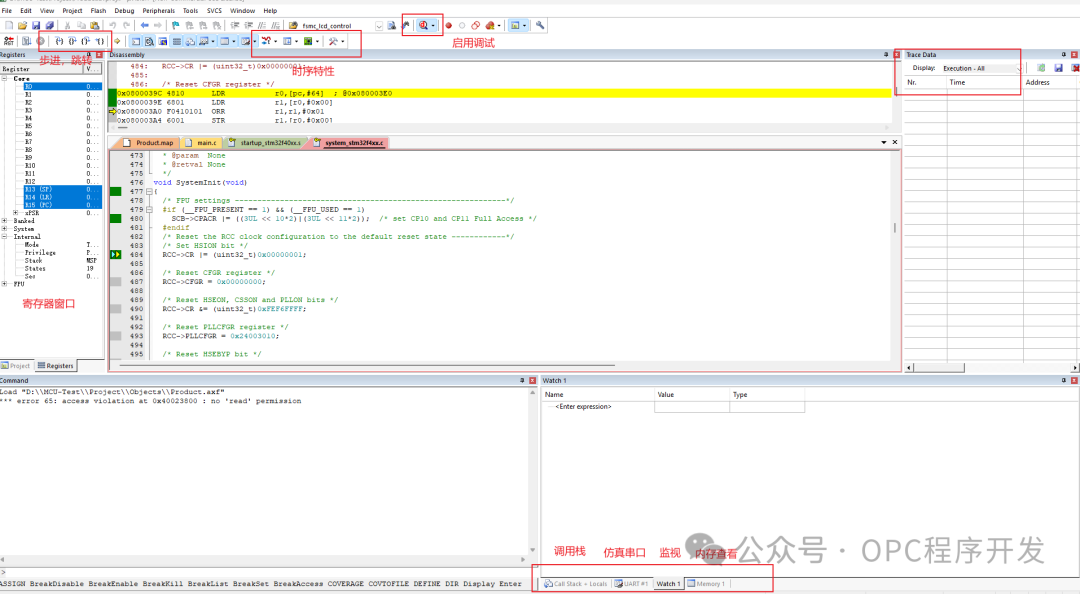The height and width of the screenshot is (594, 1080).
Task: Click the Open file icon
Action: [x=23, y=25]
